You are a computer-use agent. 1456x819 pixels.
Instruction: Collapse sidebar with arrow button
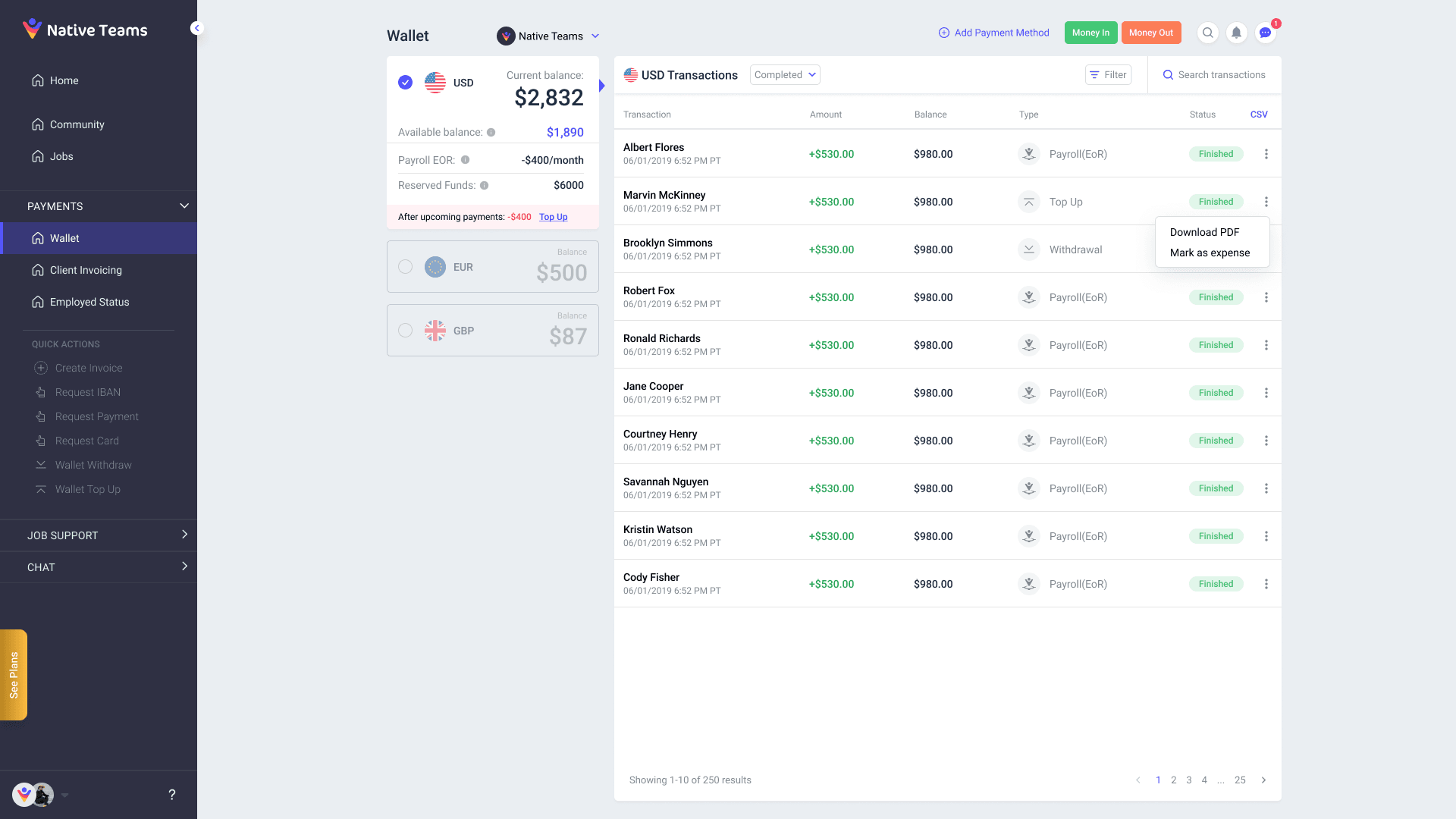(x=196, y=28)
